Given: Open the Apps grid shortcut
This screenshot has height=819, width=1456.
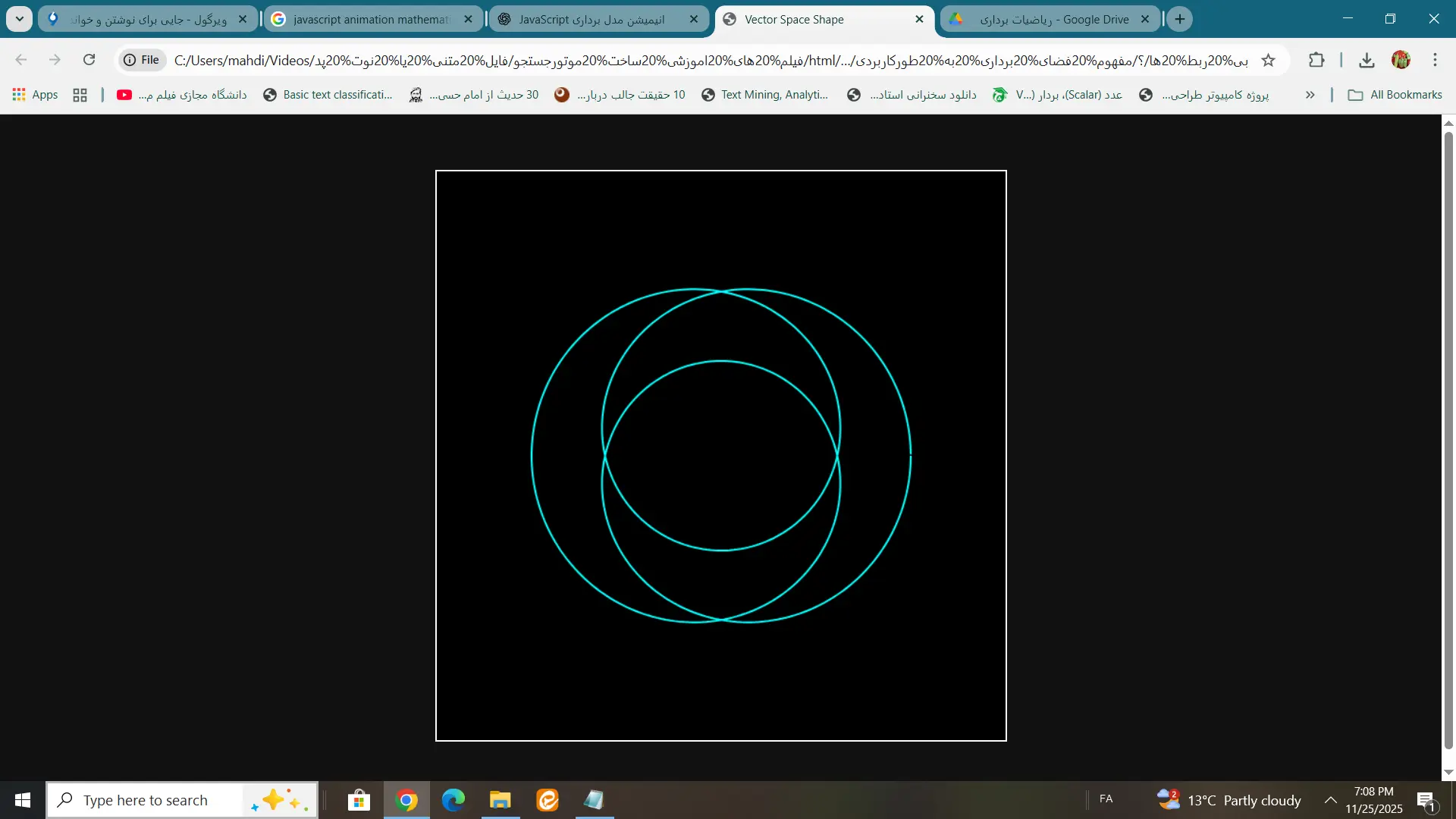Looking at the screenshot, I should click(x=36, y=95).
